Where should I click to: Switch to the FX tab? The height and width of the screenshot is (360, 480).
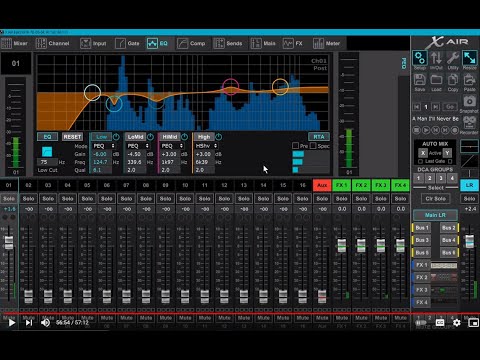point(293,43)
